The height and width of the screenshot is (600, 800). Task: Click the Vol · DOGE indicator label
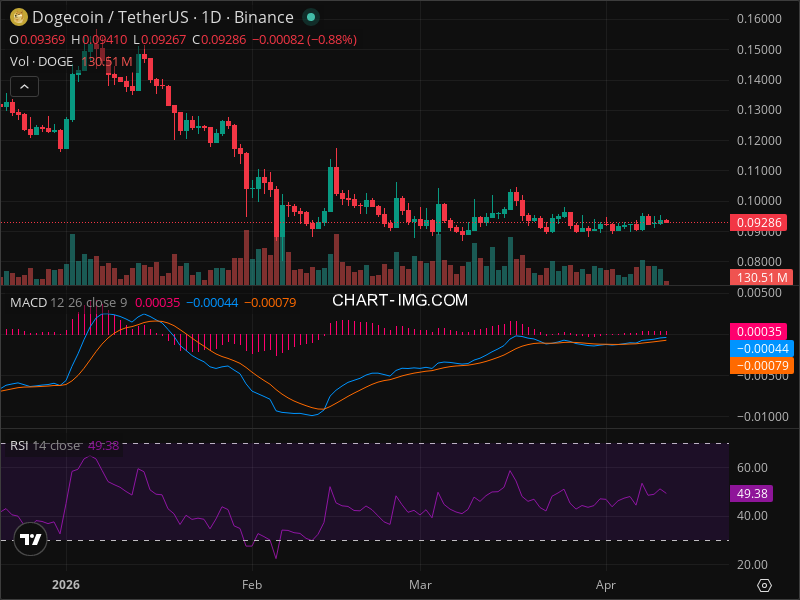coord(41,62)
